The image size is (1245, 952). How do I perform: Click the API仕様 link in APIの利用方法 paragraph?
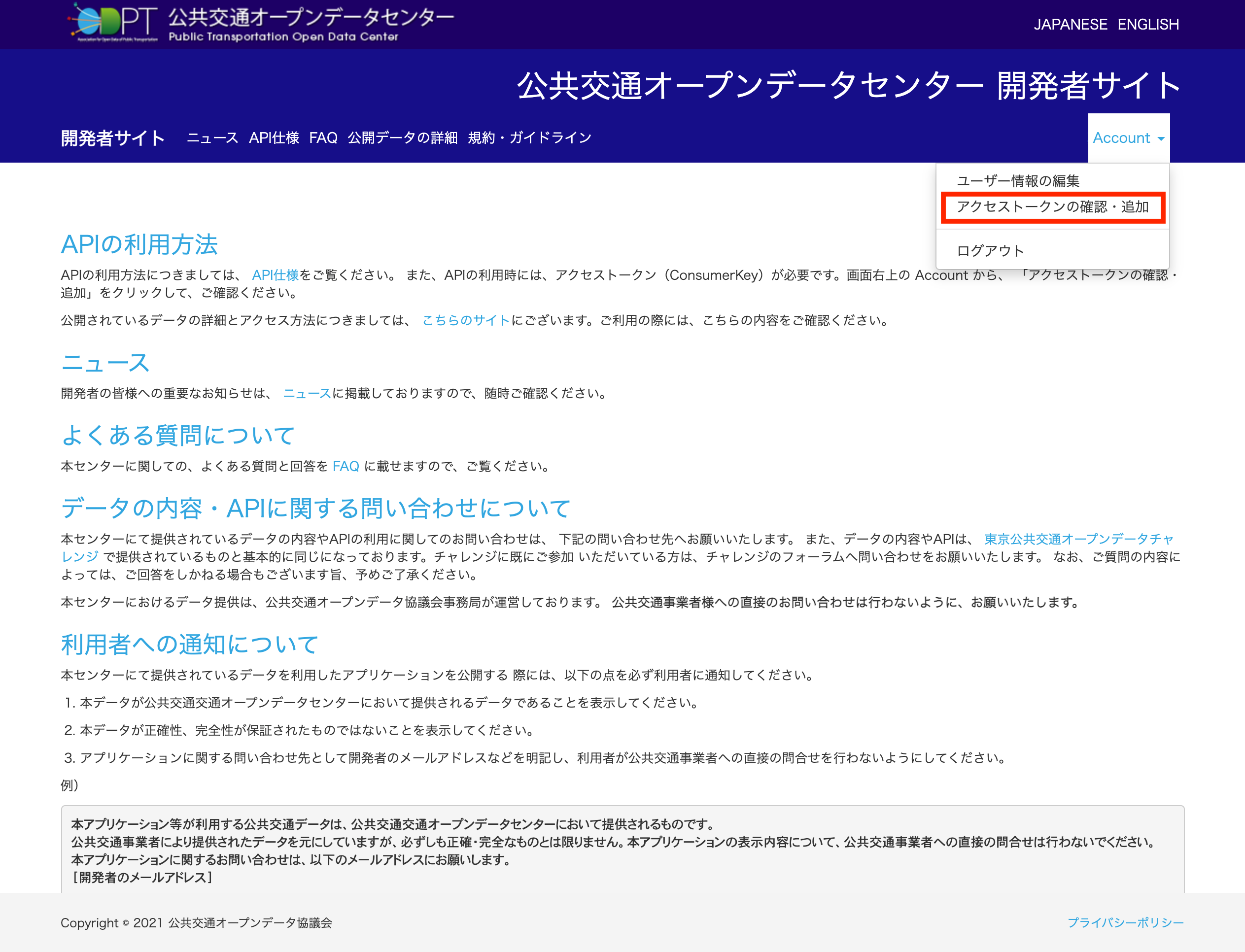(276, 275)
